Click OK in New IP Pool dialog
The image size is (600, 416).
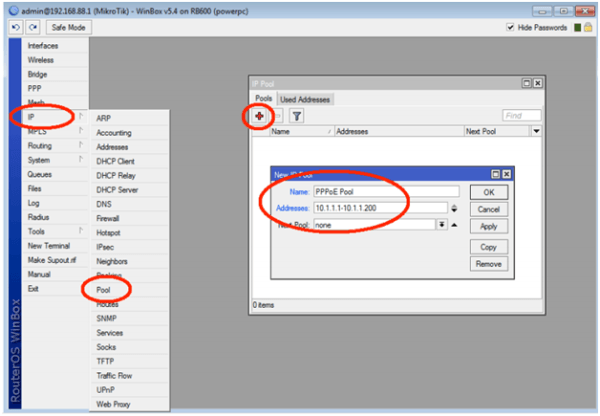tap(489, 192)
